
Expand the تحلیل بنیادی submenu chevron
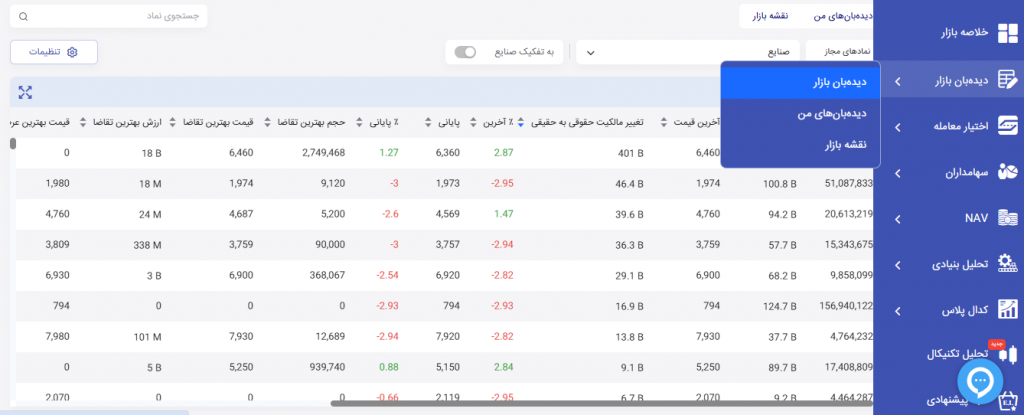coord(897,265)
